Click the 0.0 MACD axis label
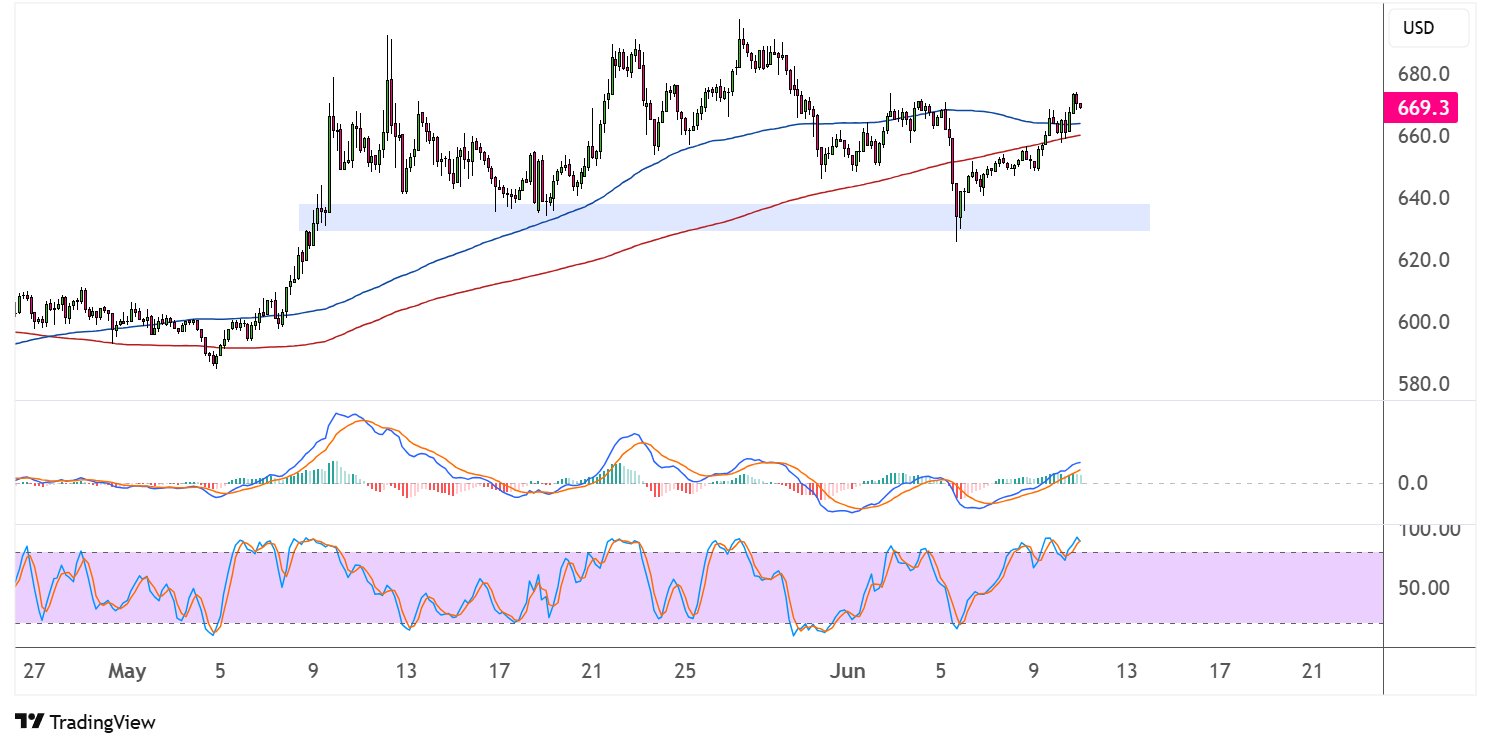Image resolution: width=1491 pixels, height=748 pixels. tap(1412, 483)
